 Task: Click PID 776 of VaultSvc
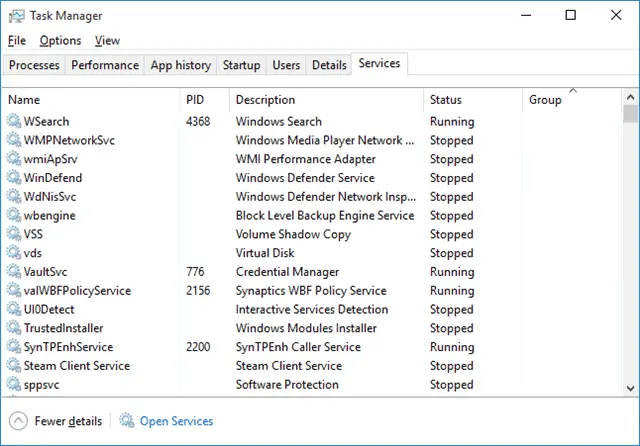pyautogui.click(x=195, y=271)
